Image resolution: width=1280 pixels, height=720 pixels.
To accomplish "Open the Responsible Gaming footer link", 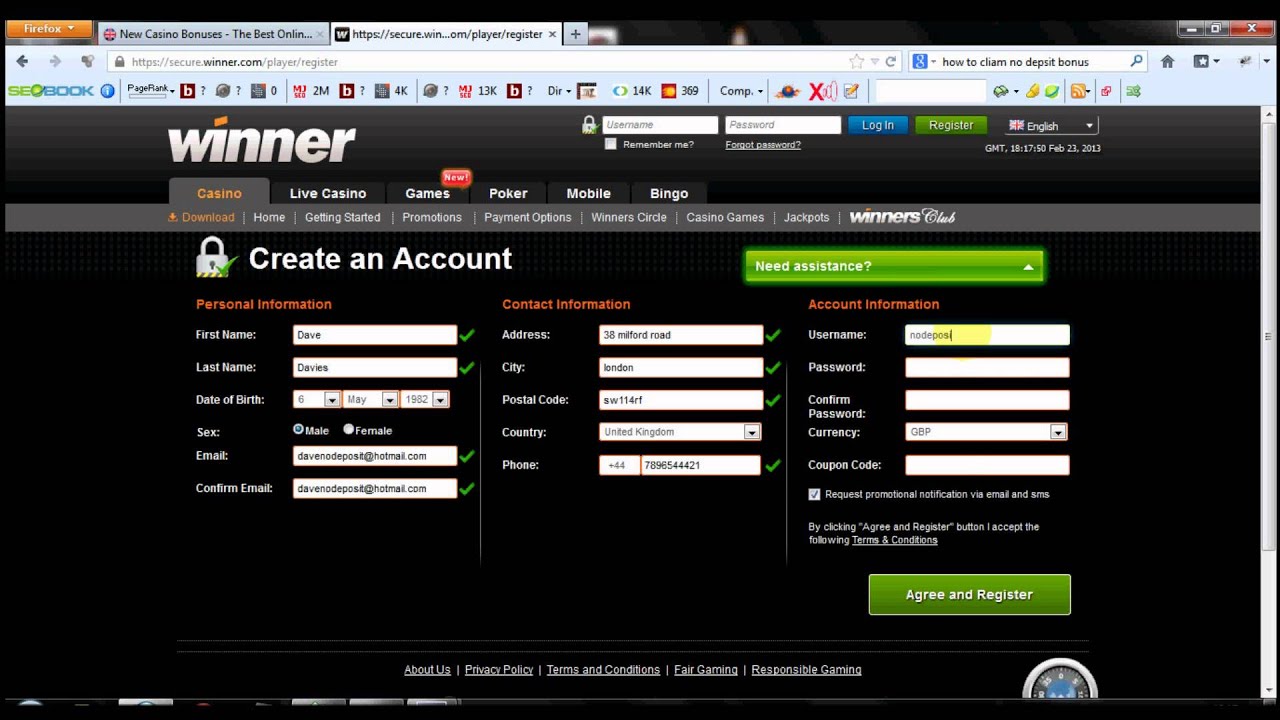I will [806, 670].
